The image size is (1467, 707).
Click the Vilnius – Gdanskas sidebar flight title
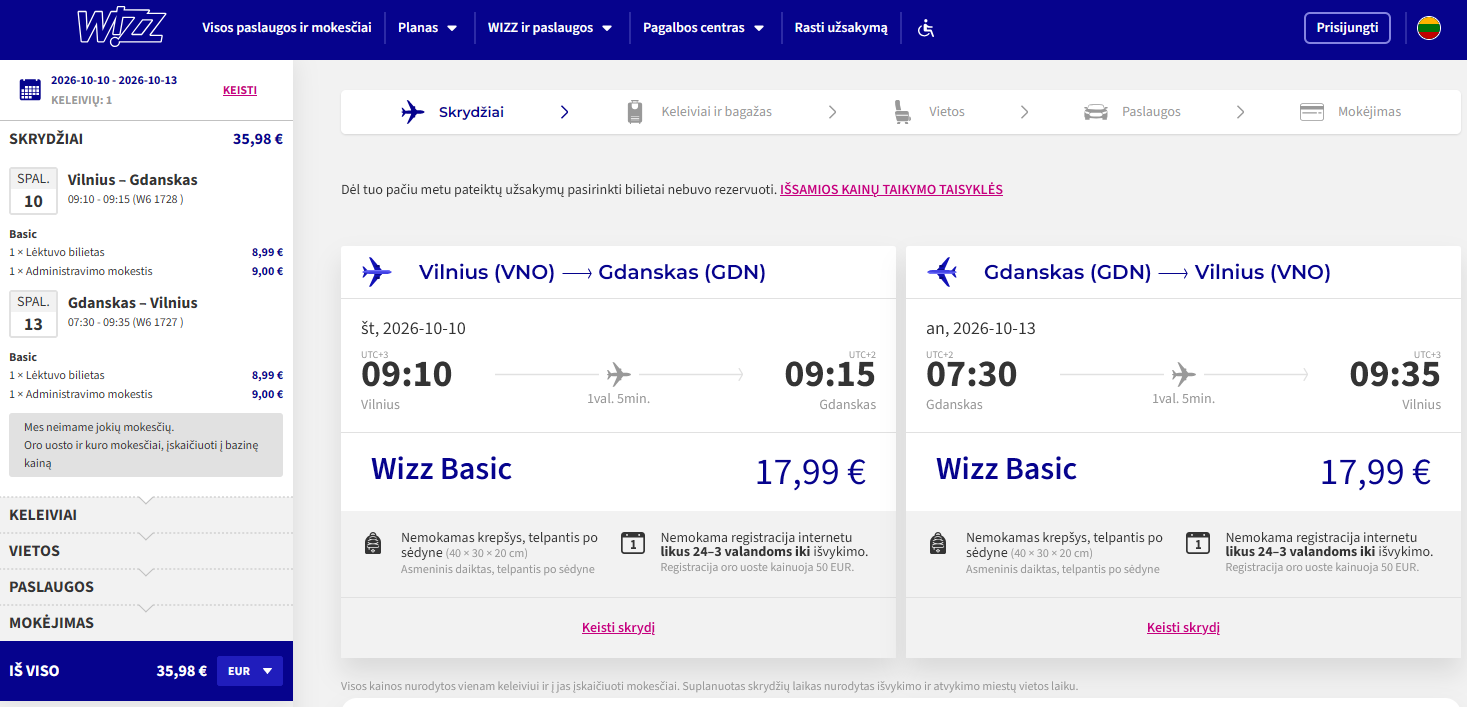[133, 180]
